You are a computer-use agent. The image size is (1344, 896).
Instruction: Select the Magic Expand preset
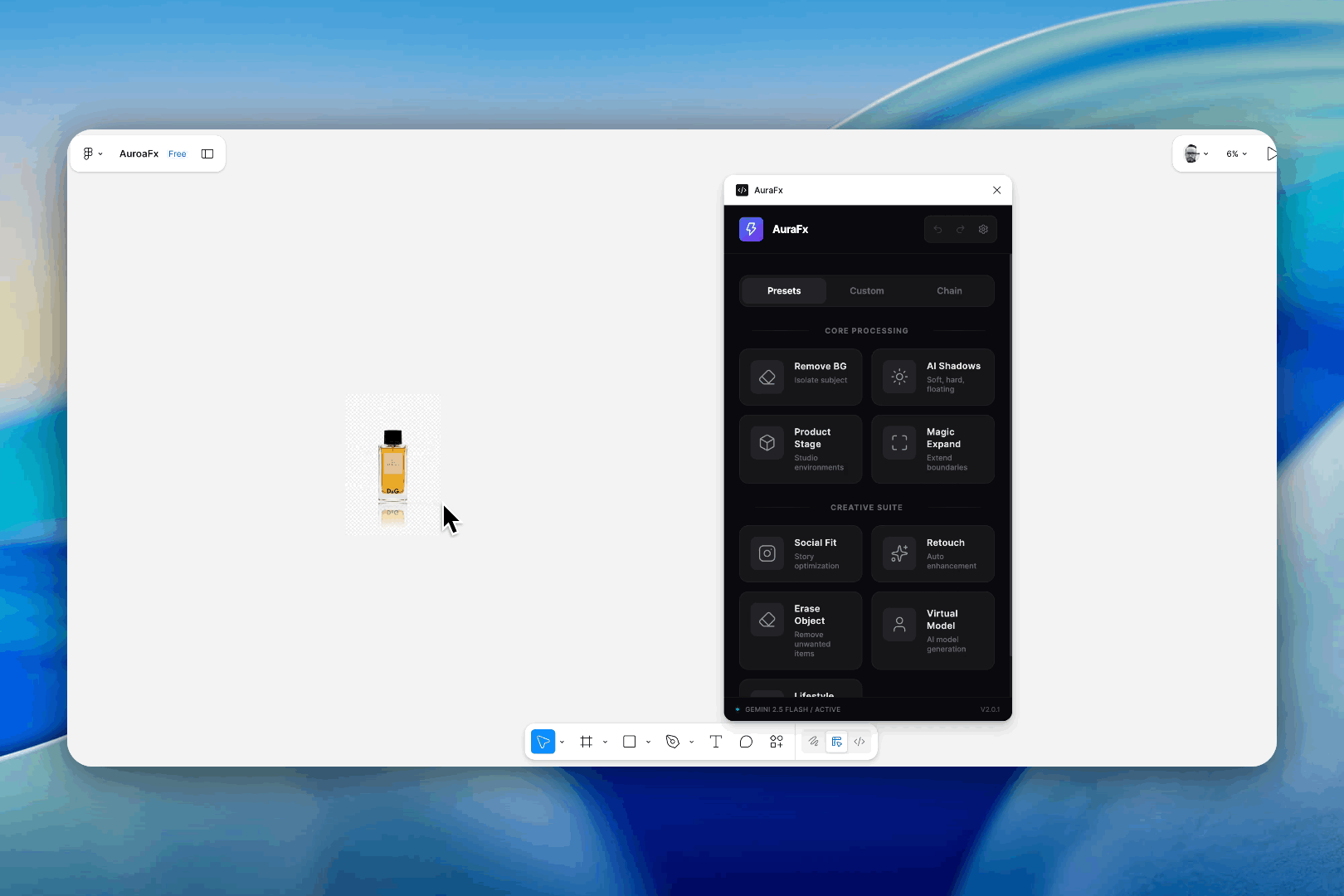coord(932,449)
